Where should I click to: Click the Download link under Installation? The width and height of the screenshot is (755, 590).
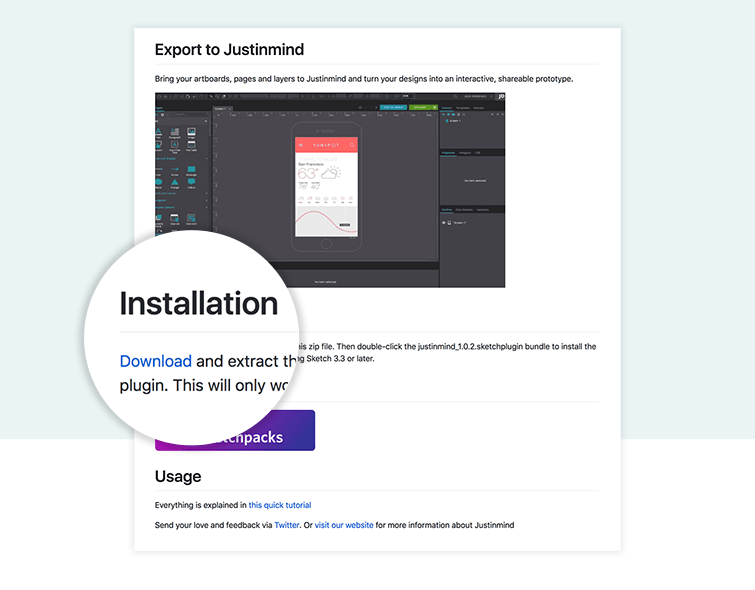155,361
